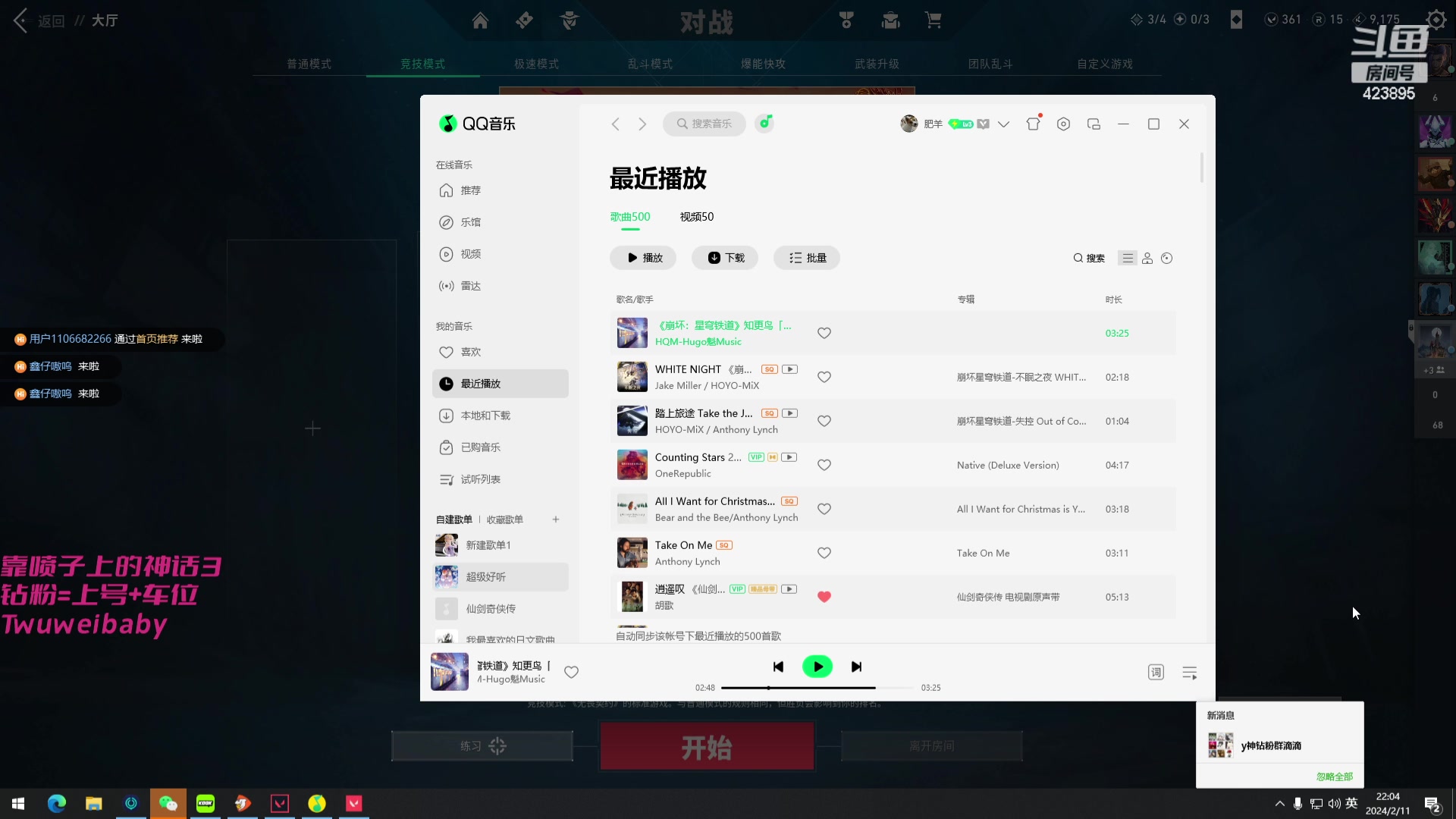Switch to album grouping view icon
Screen dimensions: 1456x819
tap(1167, 258)
